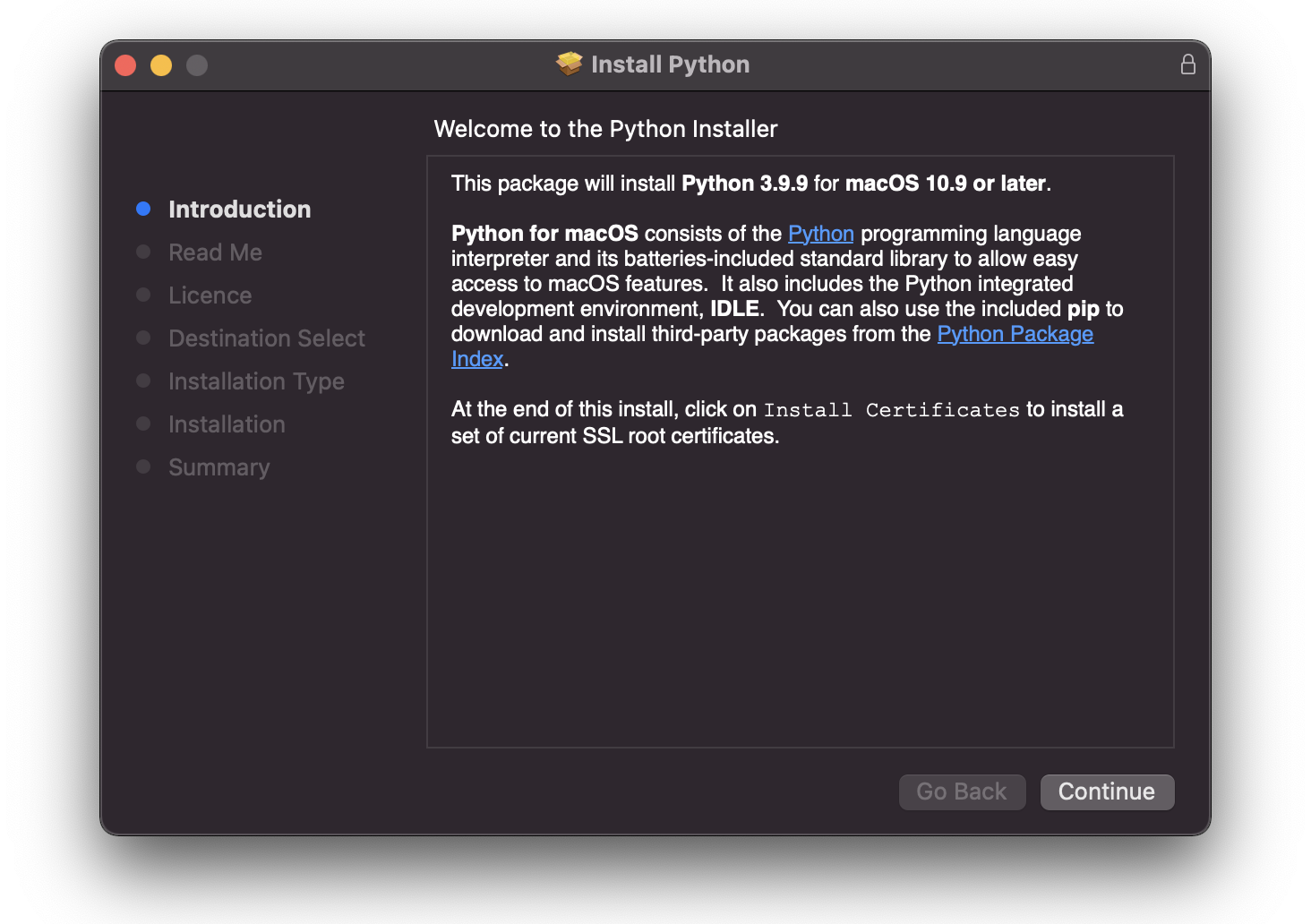Open the Python hyperlink in description
The height and width of the screenshot is (924, 1311).
[821, 234]
